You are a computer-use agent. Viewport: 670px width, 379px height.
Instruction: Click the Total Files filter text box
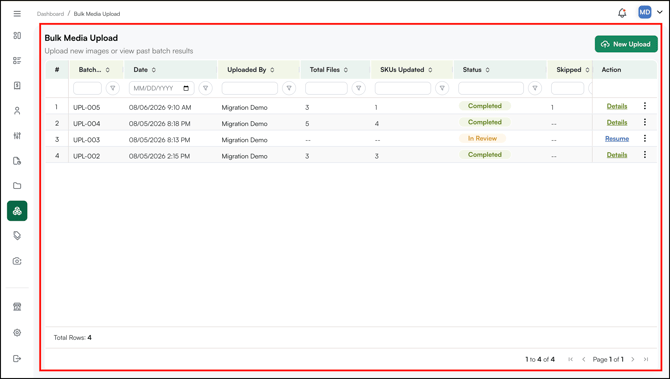(x=326, y=88)
